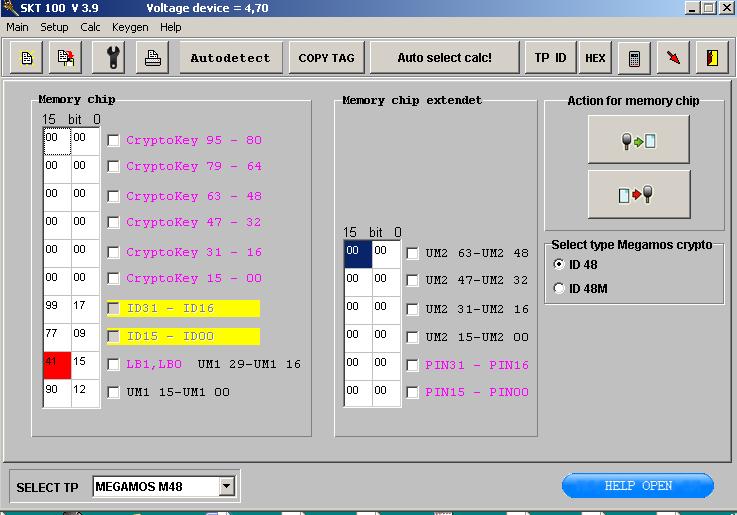Click the cell containing 09

pos(86,337)
